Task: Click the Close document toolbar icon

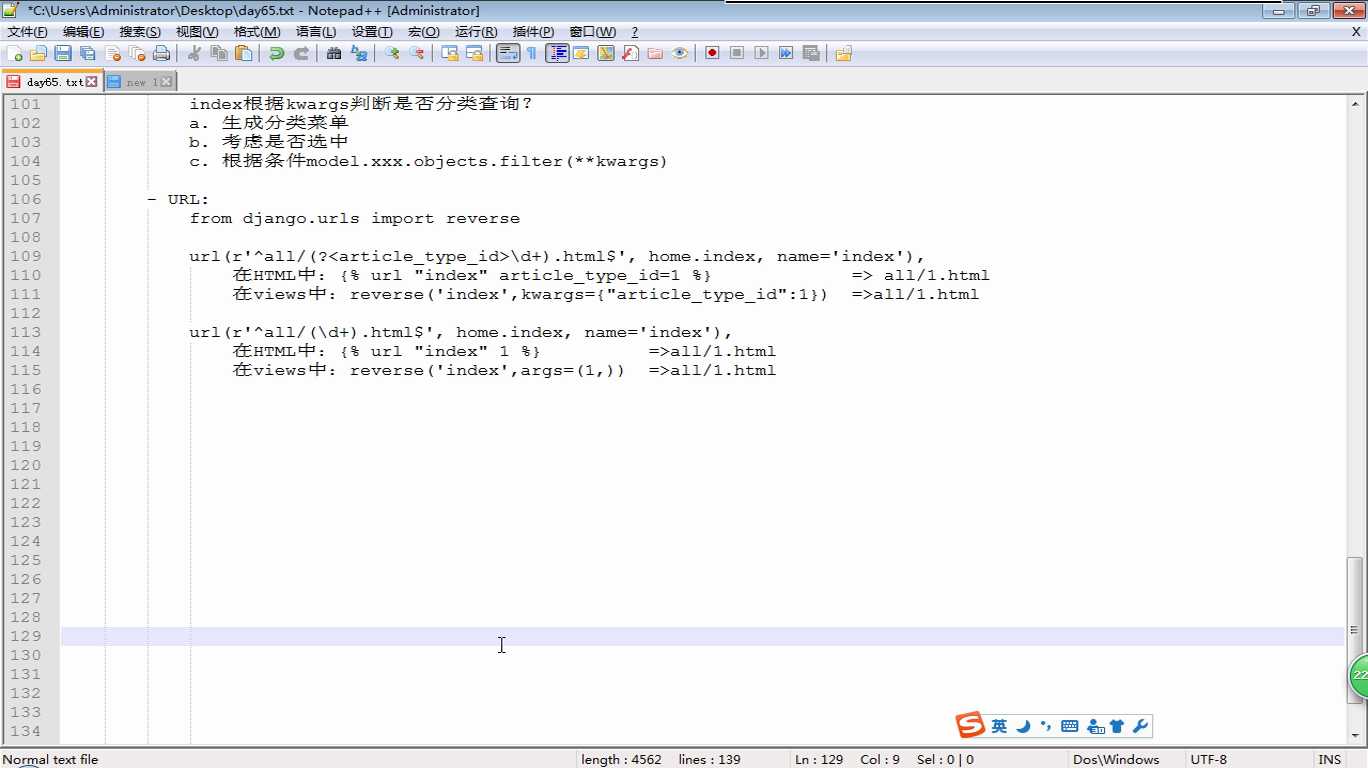Action: 113,53
